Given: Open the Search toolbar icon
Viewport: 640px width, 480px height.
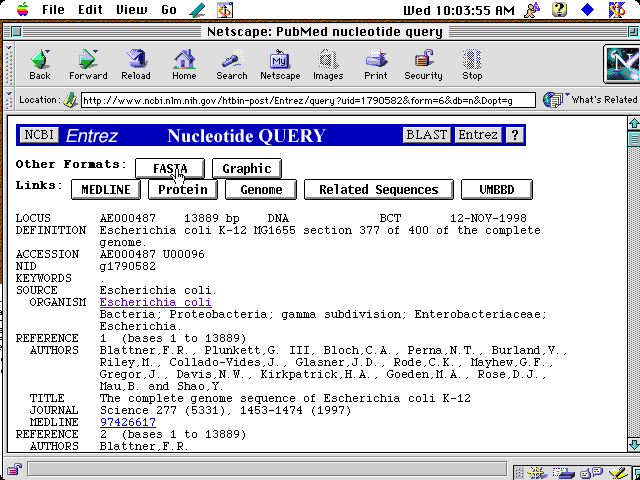Looking at the screenshot, I should pos(231,64).
